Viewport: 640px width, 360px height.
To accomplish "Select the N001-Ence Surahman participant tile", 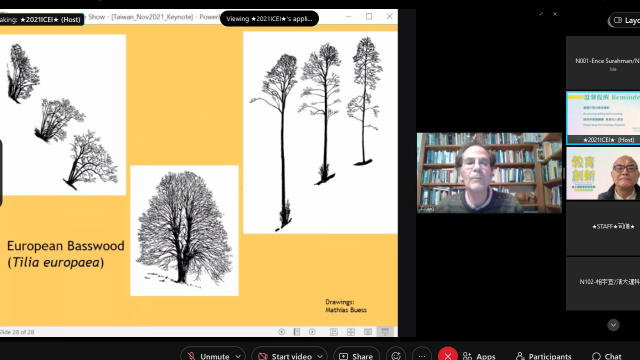I will point(603,62).
